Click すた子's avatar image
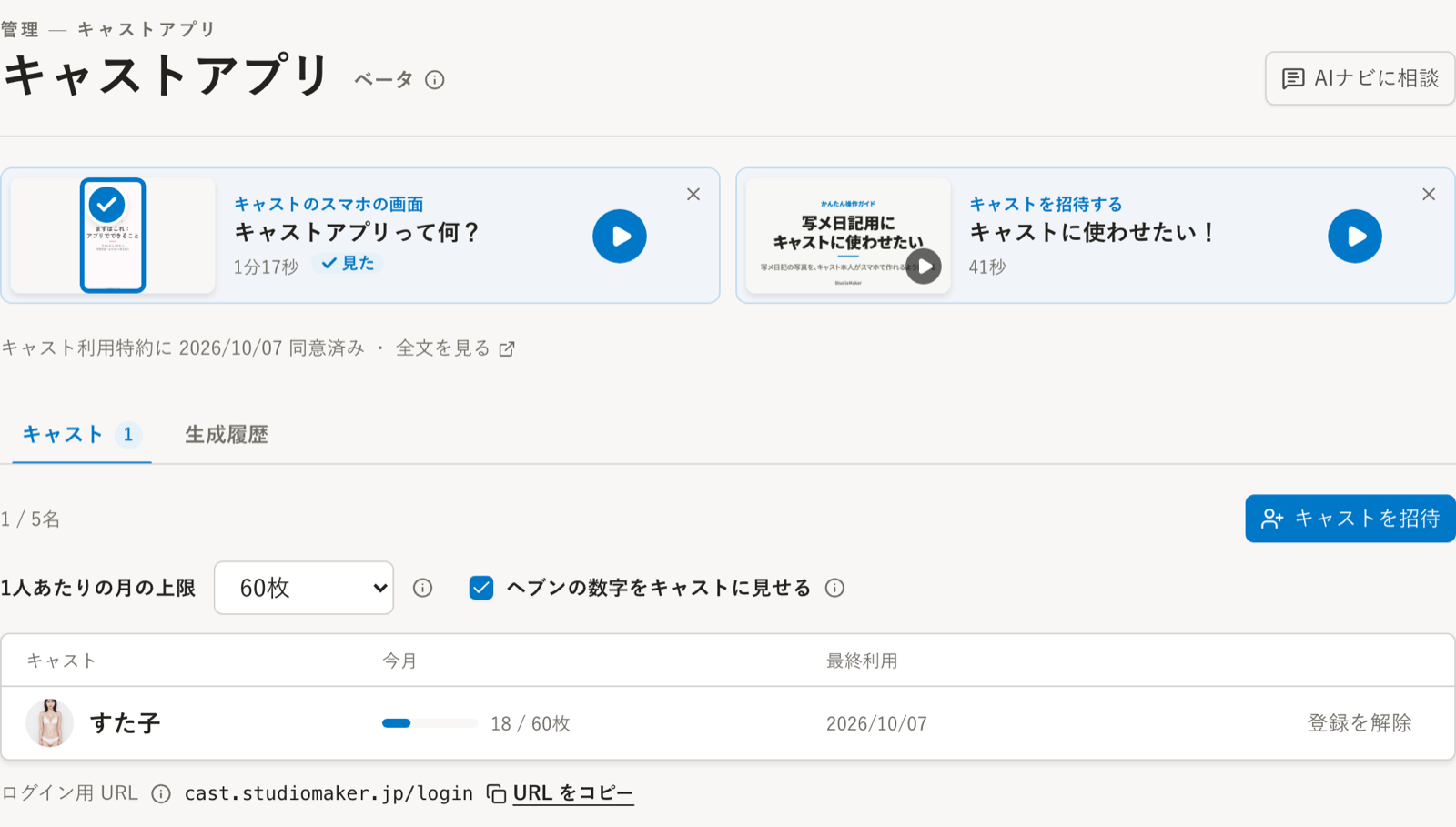This screenshot has height=827, width=1456. tap(50, 723)
